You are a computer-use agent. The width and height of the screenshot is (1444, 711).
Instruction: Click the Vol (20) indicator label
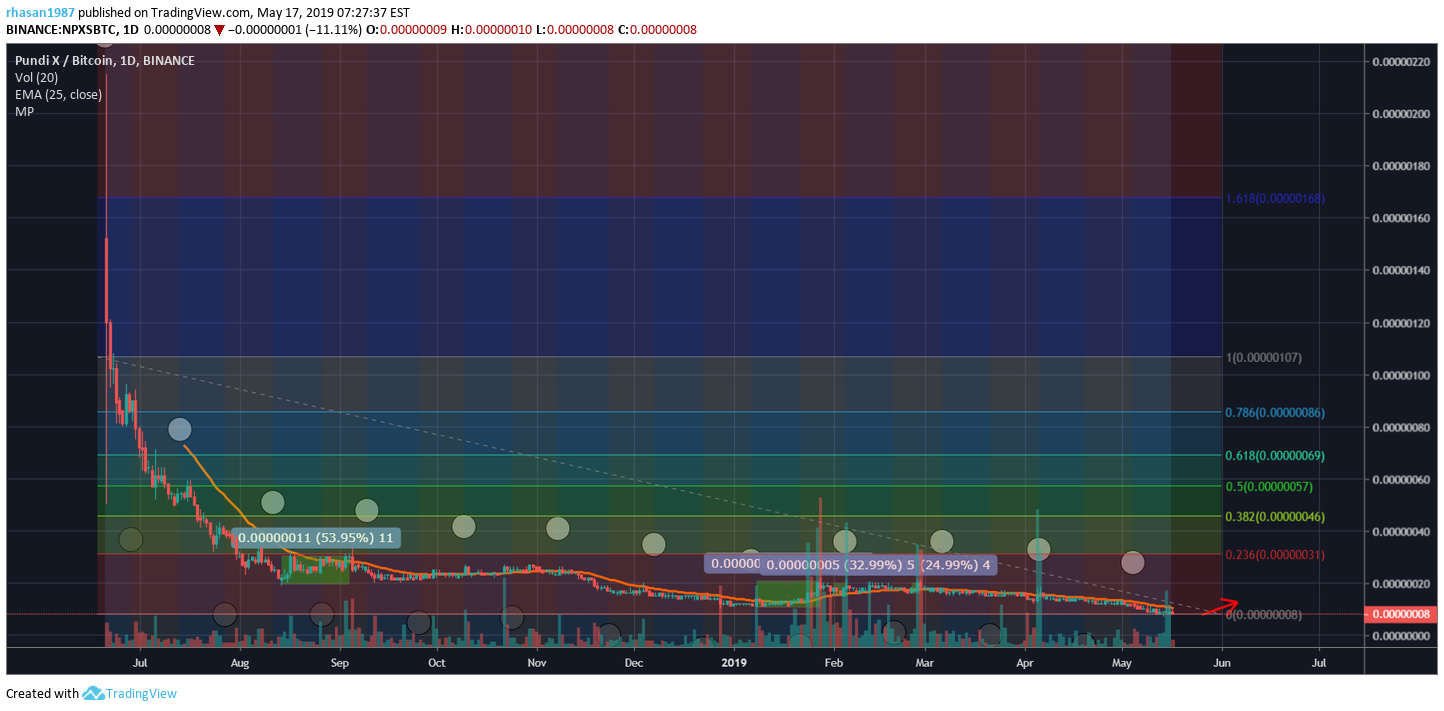(x=36, y=77)
